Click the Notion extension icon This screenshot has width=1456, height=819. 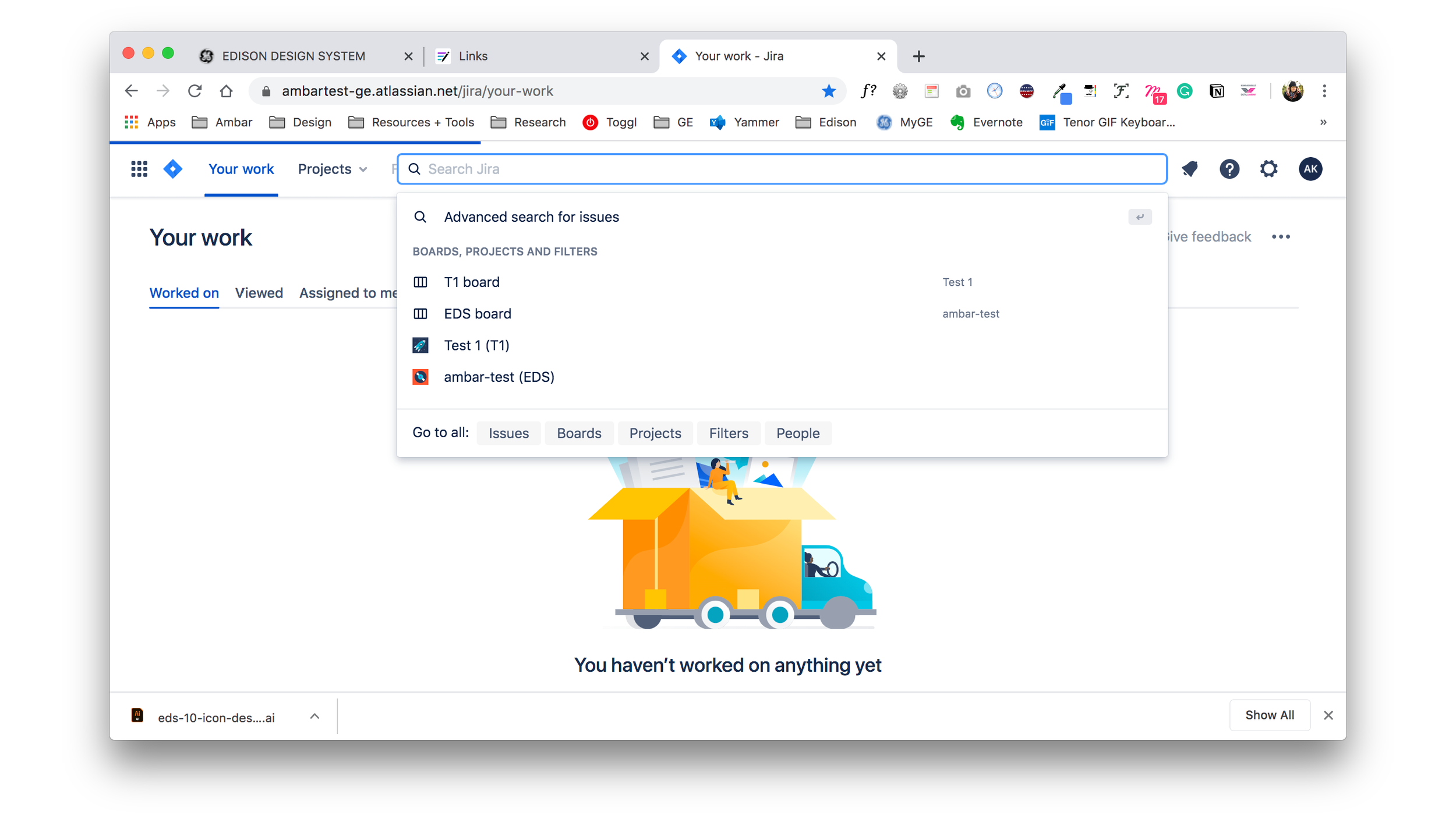(x=1216, y=91)
